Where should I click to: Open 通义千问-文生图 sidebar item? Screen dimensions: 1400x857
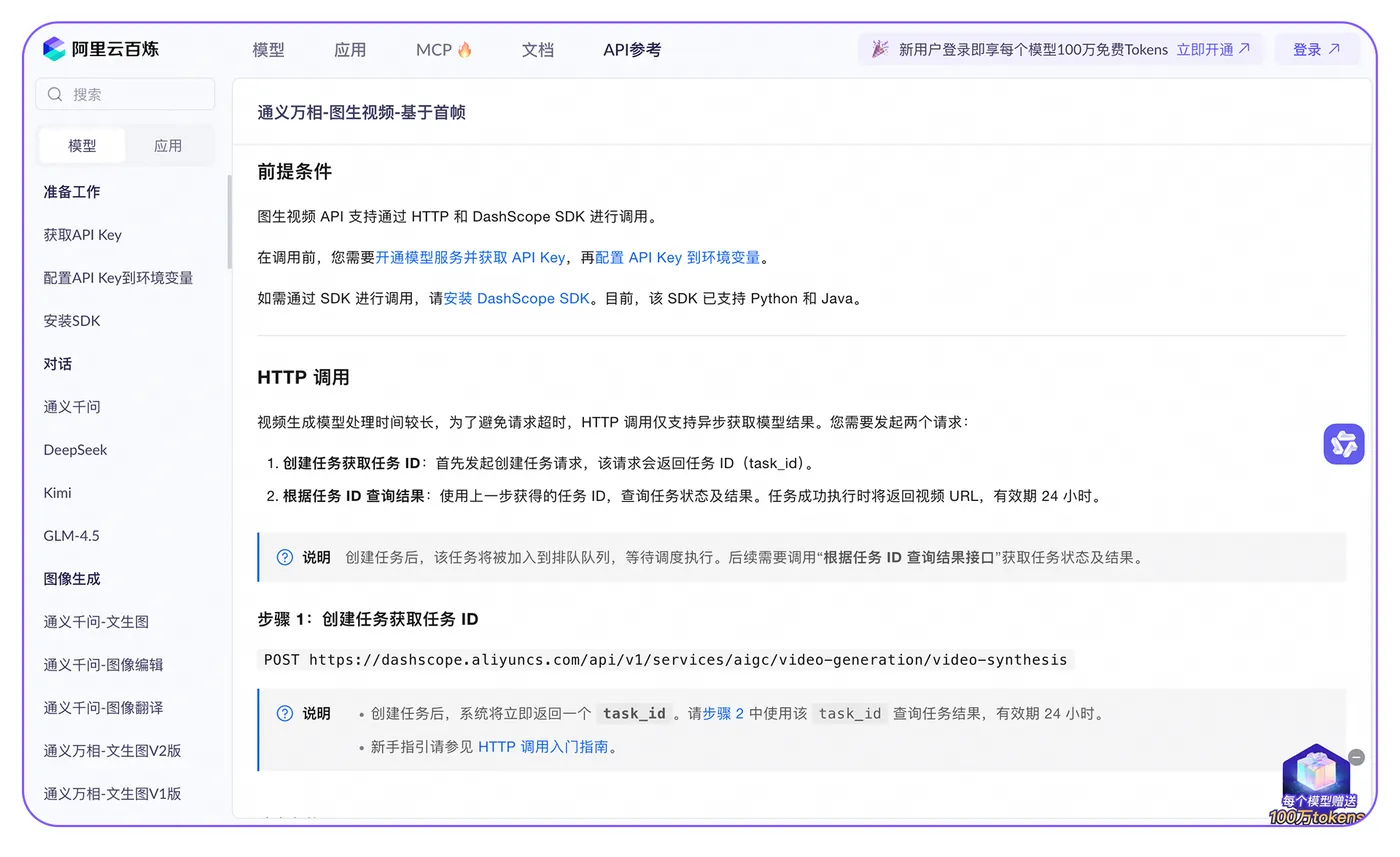point(96,622)
